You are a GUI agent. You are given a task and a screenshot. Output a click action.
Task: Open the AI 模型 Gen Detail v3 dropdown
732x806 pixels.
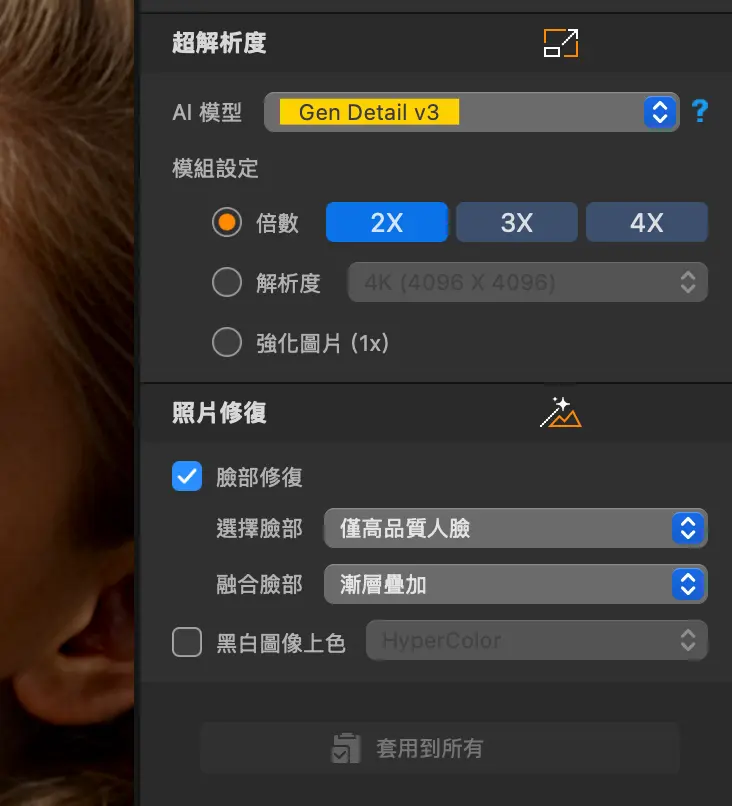click(x=471, y=112)
